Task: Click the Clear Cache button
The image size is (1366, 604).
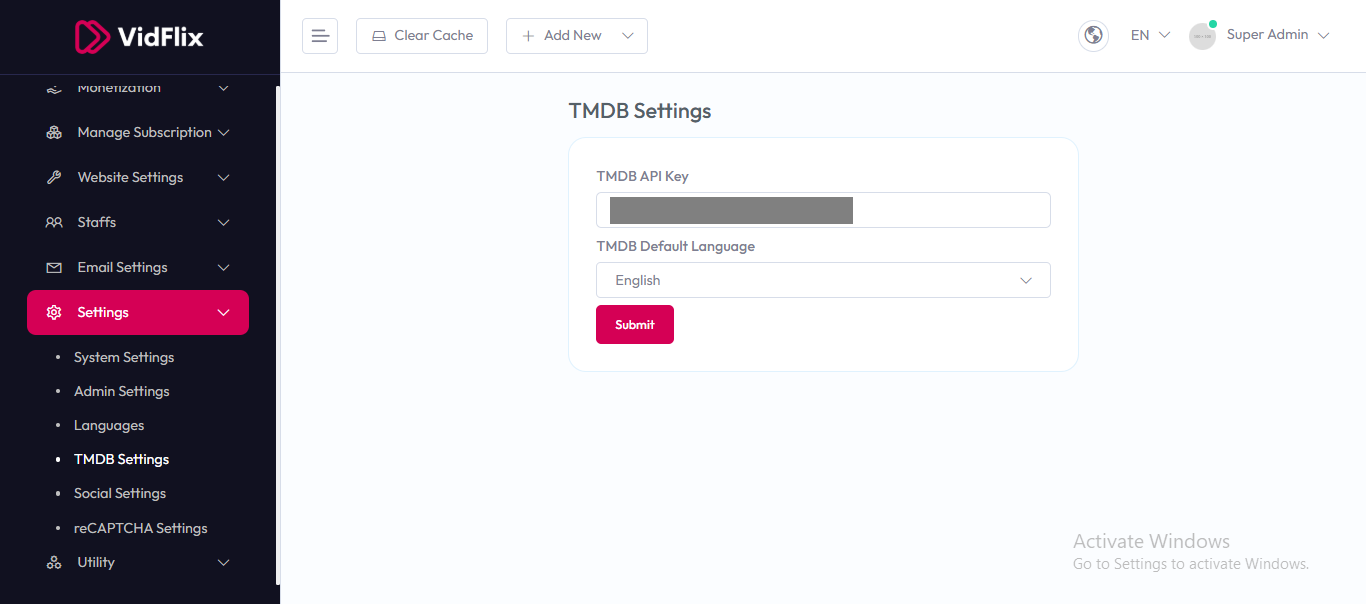Action: coord(422,36)
